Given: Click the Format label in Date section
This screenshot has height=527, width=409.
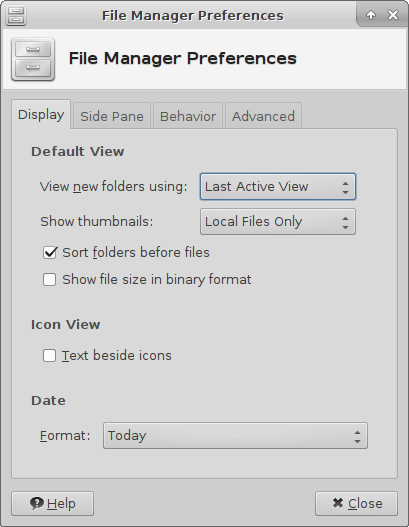Looking at the screenshot, I should [65, 436].
